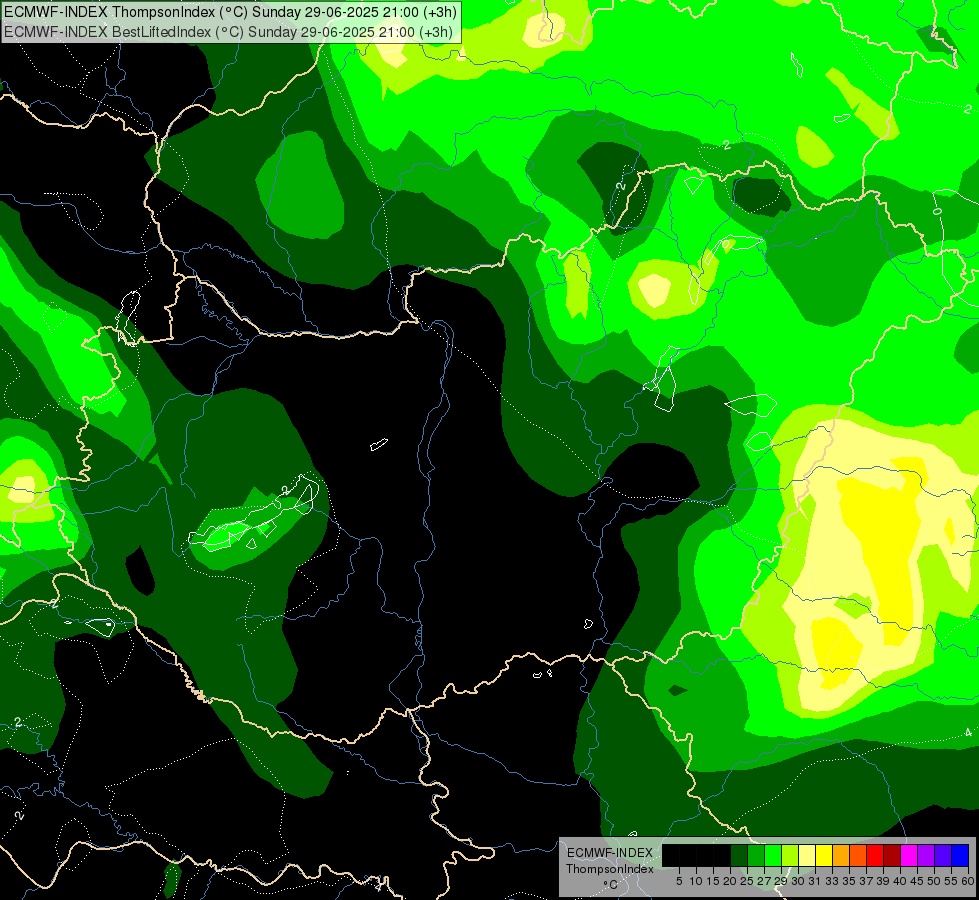Click legend tick value '10'

click(x=696, y=881)
